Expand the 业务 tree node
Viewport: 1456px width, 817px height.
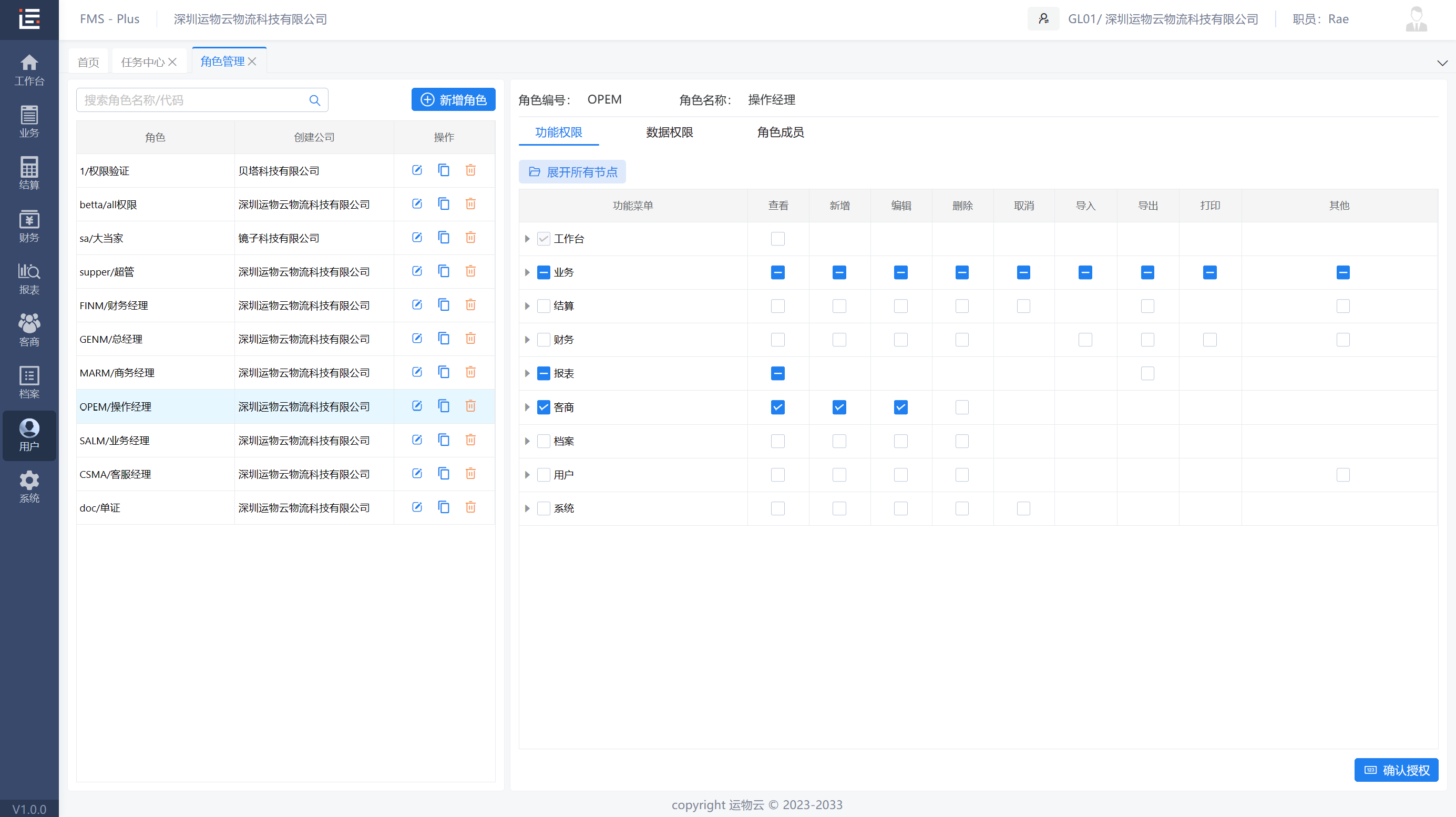[x=527, y=272]
